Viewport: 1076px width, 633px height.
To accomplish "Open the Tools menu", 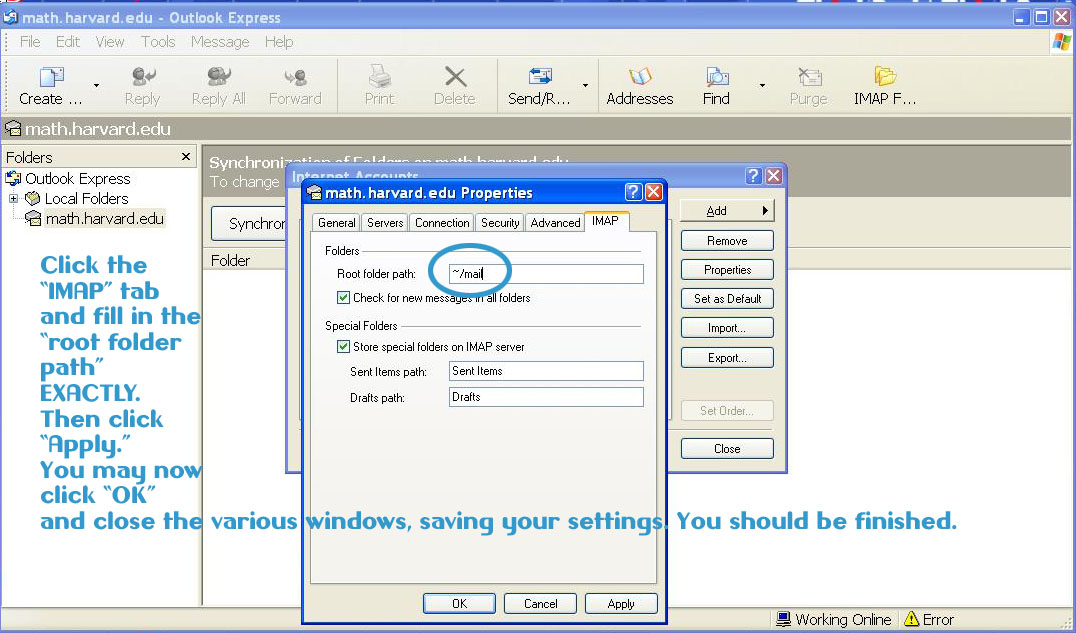I will pos(158,42).
